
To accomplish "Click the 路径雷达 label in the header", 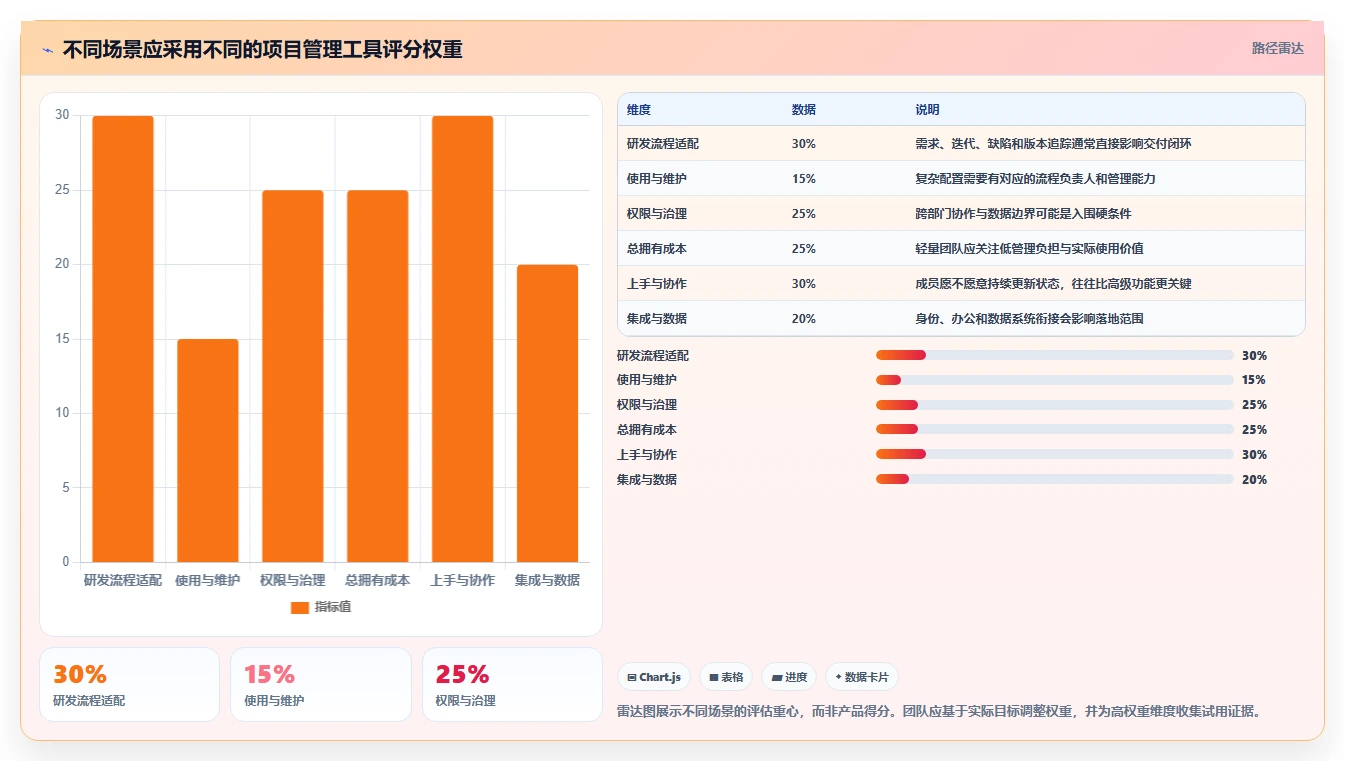I will pyautogui.click(x=1277, y=48).
